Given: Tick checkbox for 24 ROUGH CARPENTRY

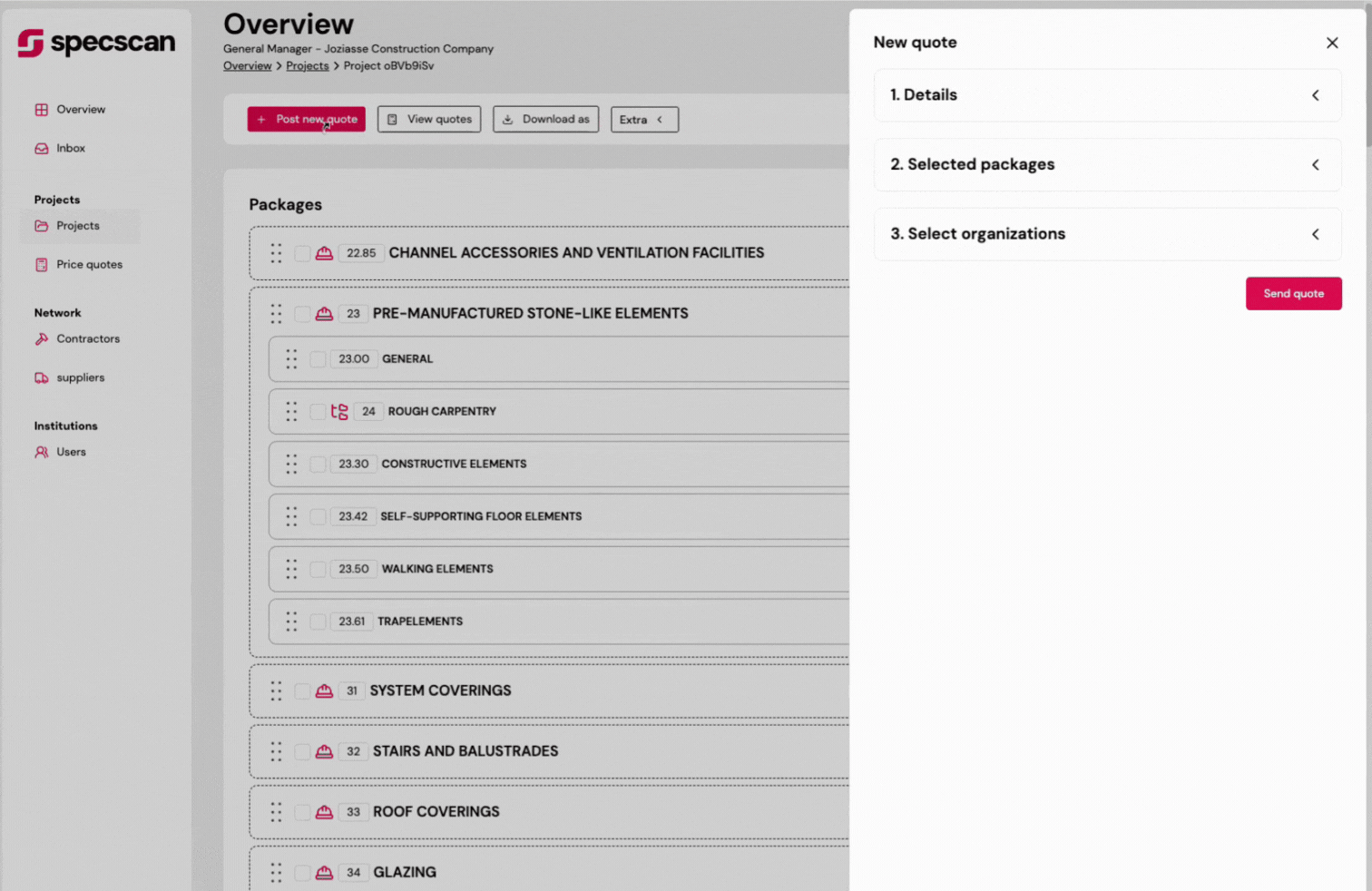Looking at the screenshot, I should click(x=318, y=412).
